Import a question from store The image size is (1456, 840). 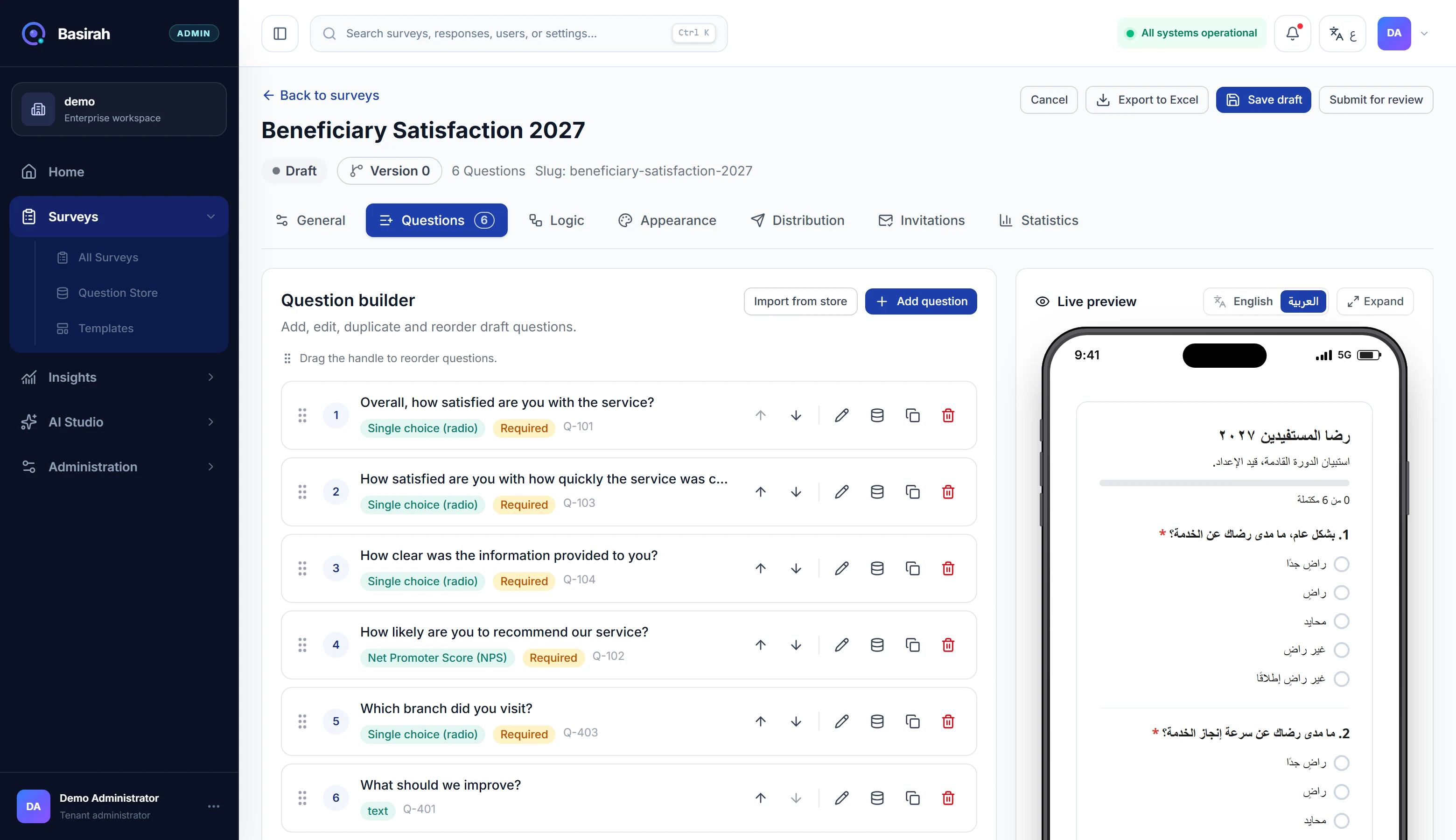[x=800, y=301]
